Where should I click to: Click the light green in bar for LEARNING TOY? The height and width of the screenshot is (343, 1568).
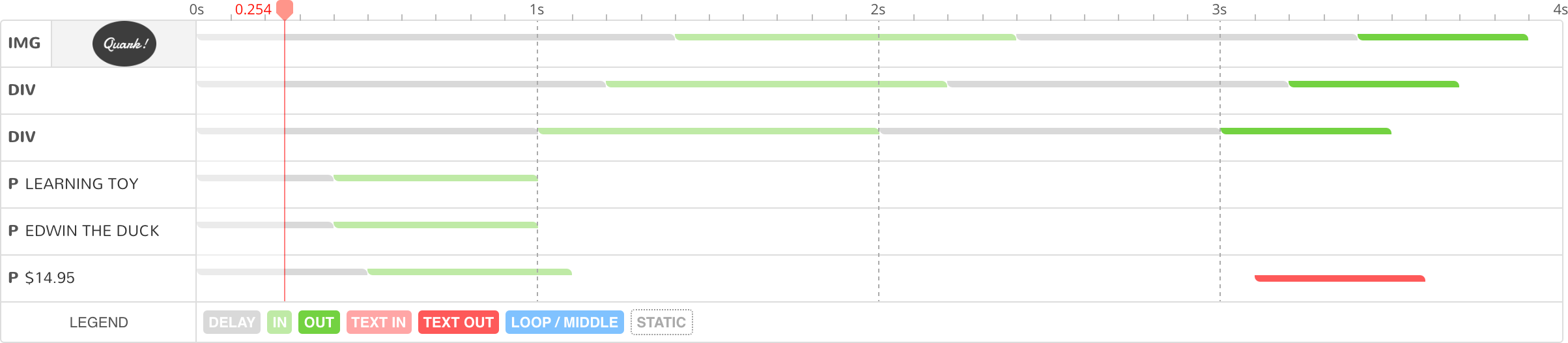[x=435, y=178]
